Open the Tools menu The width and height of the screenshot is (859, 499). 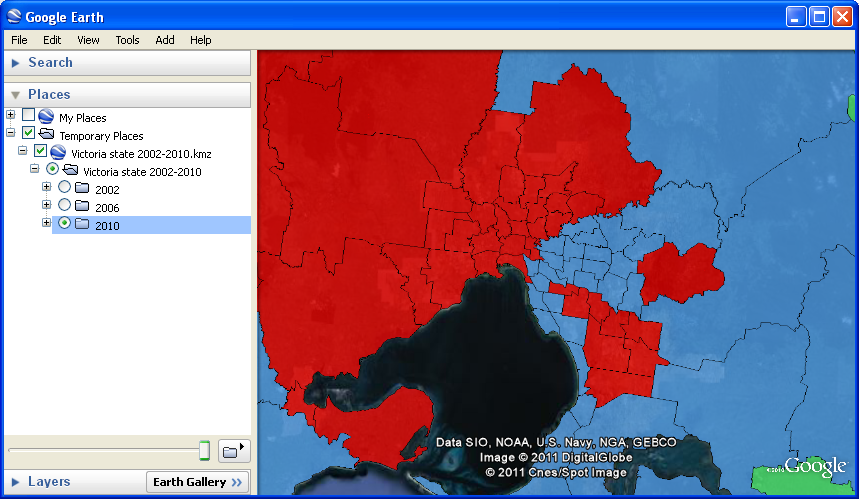[127, 40]
